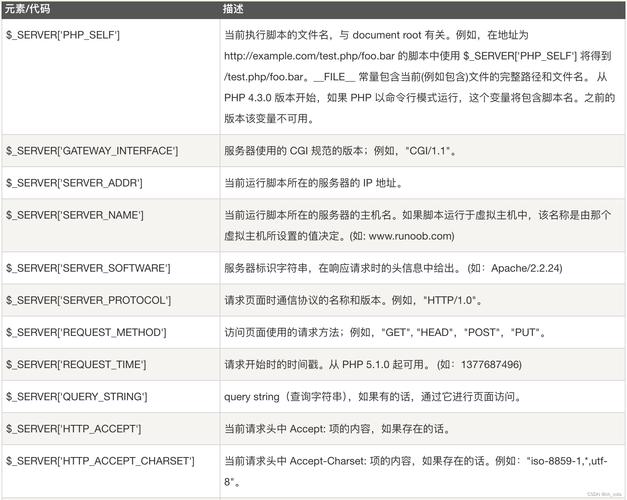This screenshot has height=500, width=627.
Task: Click the query string（查询字符串）description
Action: 373,397
